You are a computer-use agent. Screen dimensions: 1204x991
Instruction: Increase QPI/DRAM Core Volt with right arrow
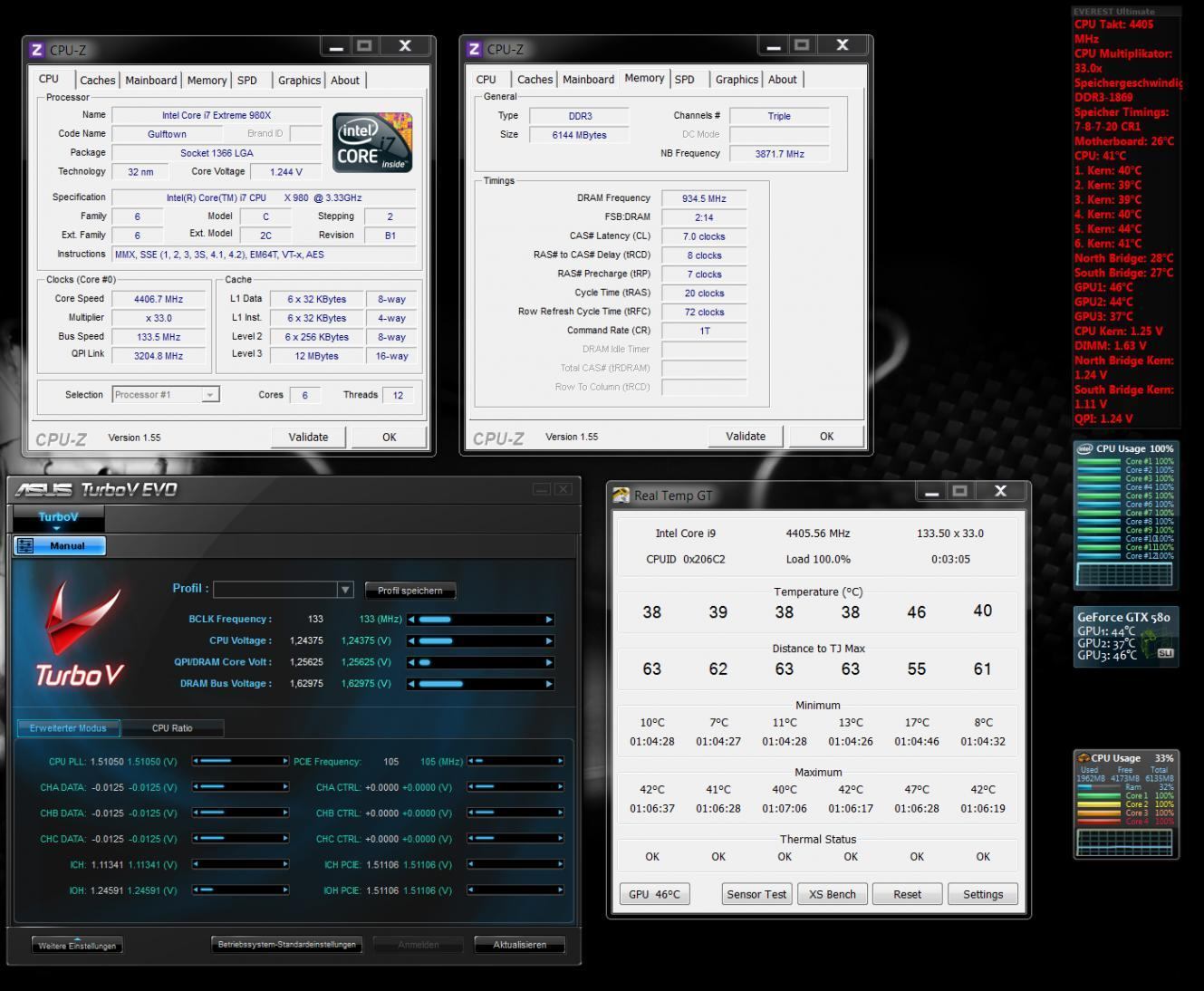(548, 662)
